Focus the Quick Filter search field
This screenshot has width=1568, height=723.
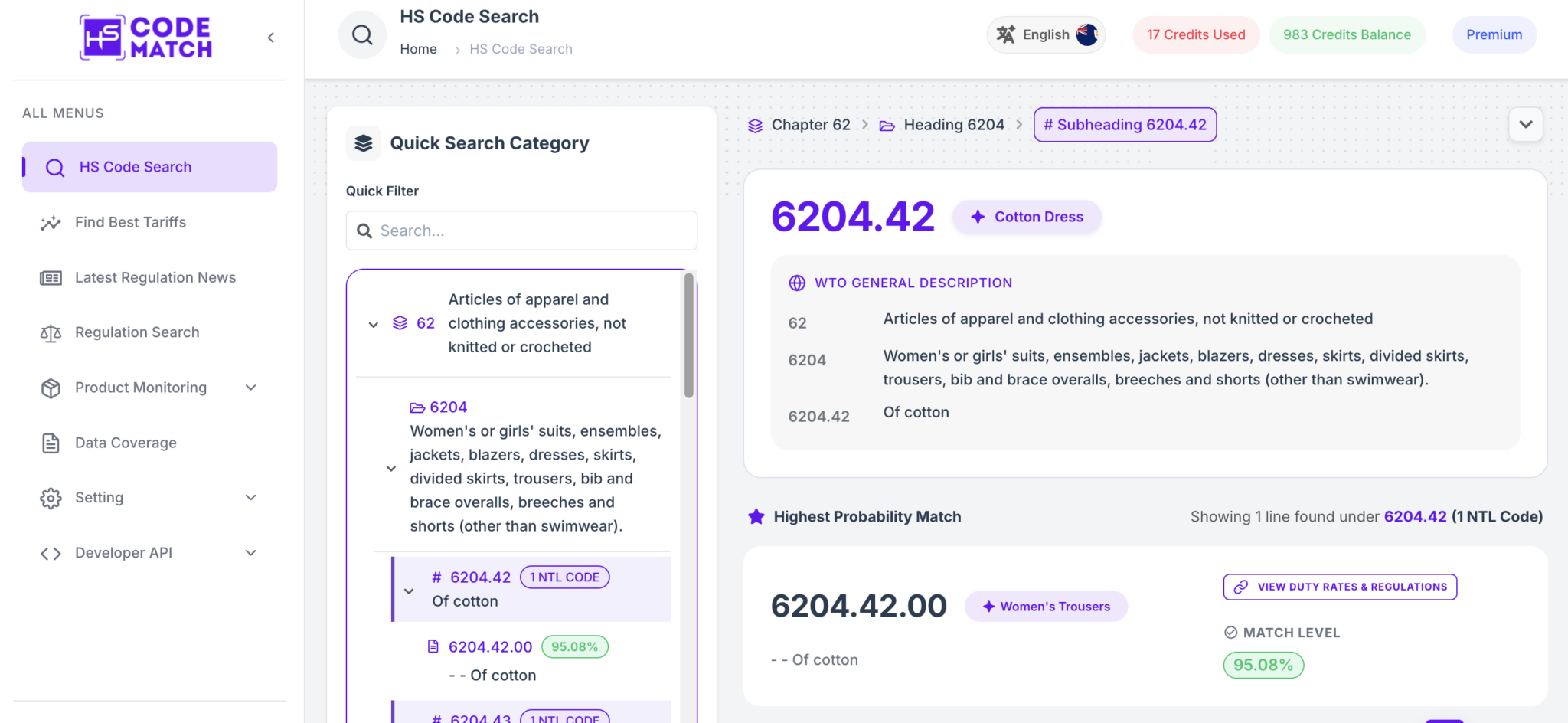tap(521, 231)
